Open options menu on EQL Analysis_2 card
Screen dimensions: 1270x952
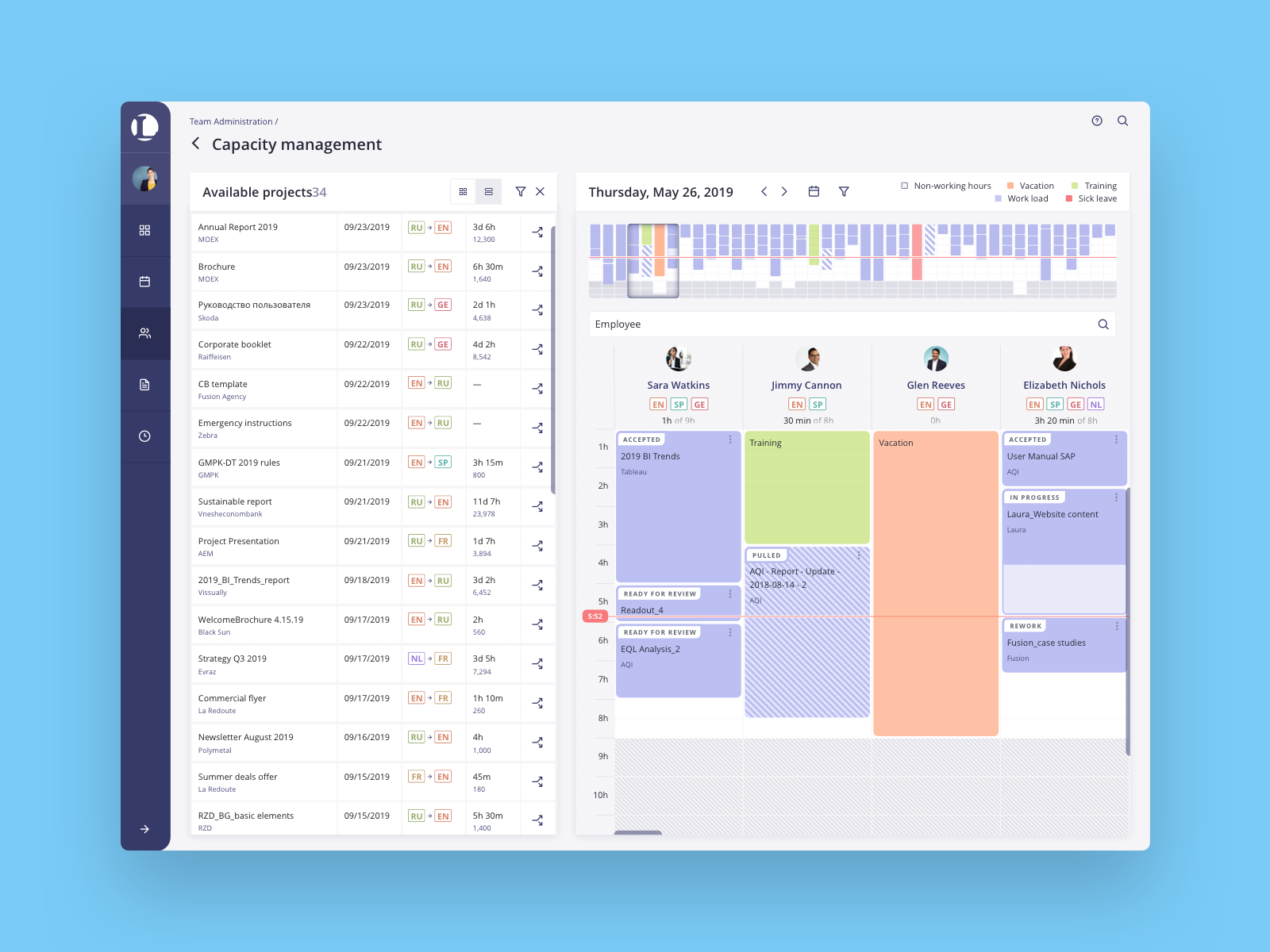point(730,632)
